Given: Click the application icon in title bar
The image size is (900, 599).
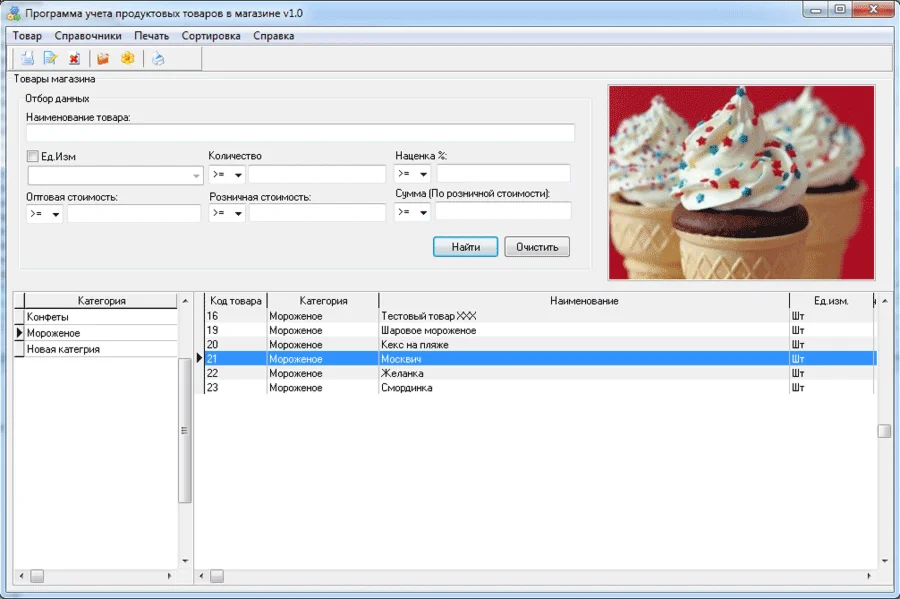Looking at the screenshot, I should point(13,13).
